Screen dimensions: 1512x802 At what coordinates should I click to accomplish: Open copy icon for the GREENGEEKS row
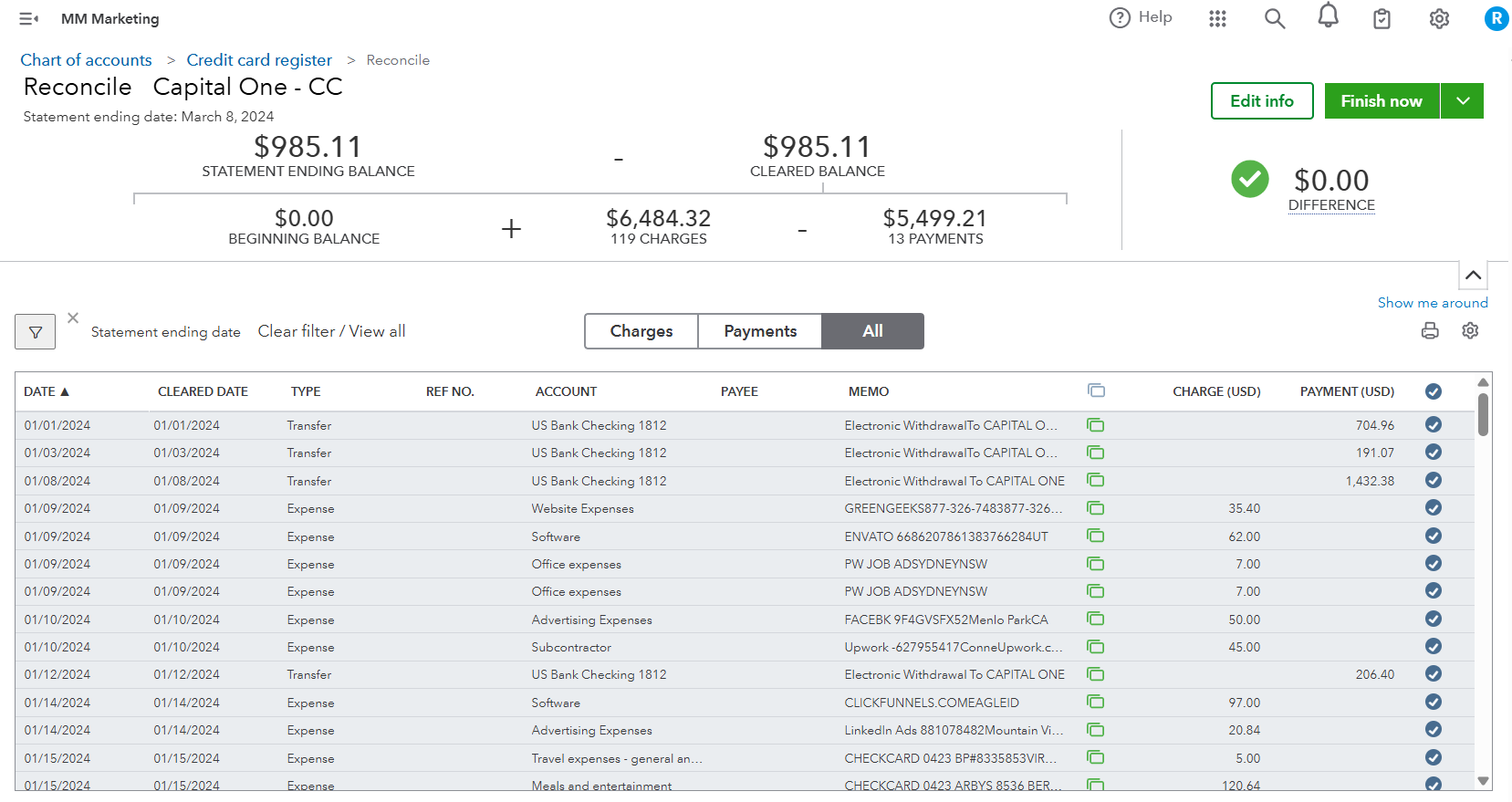1096,508
